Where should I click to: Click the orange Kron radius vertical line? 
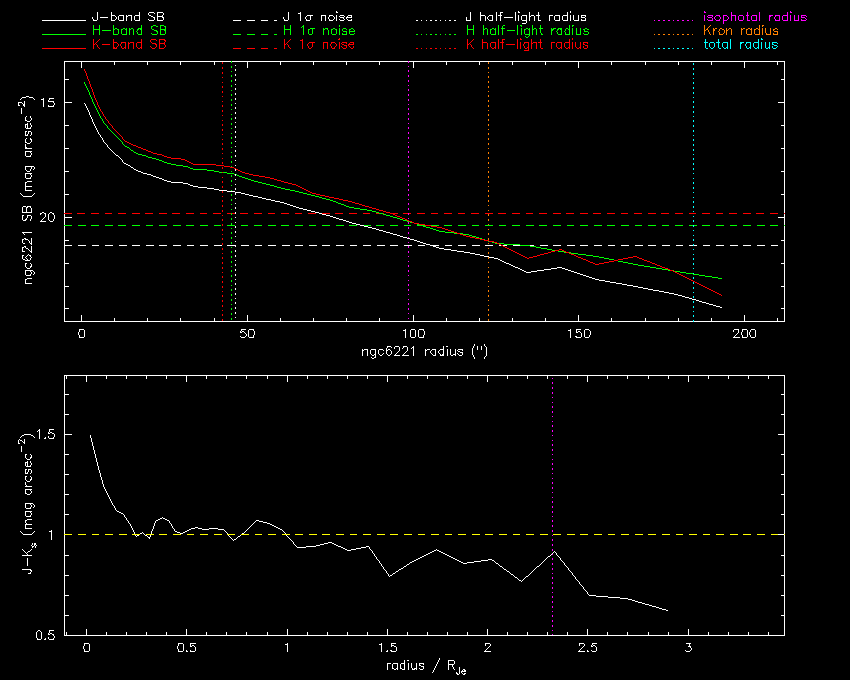click(x=488, y=191)
